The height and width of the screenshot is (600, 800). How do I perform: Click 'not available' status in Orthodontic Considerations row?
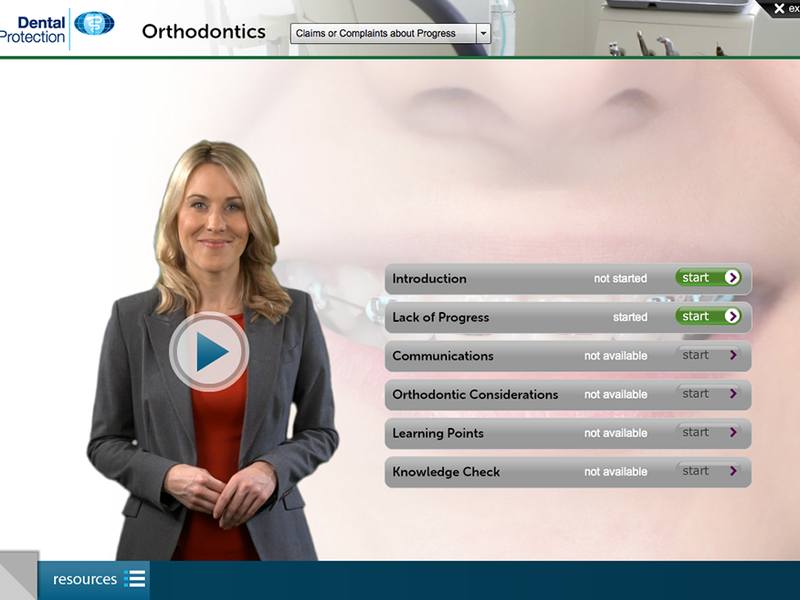[616, 395]
